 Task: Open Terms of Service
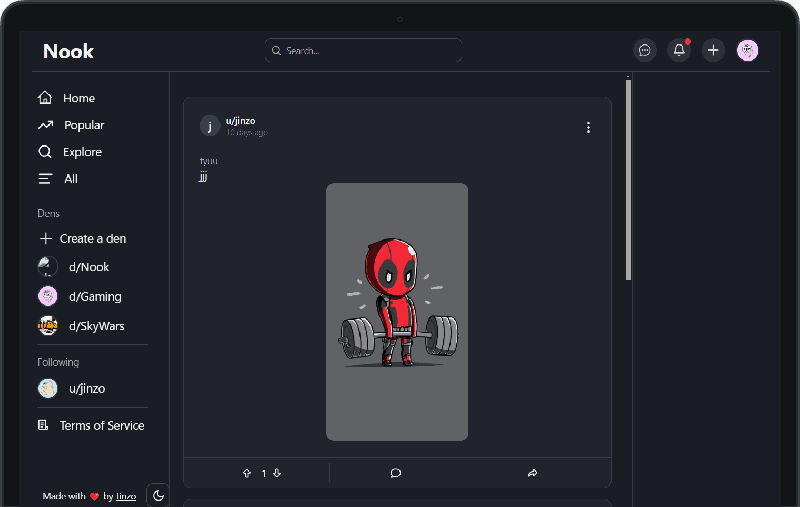[x=102, y=425]
